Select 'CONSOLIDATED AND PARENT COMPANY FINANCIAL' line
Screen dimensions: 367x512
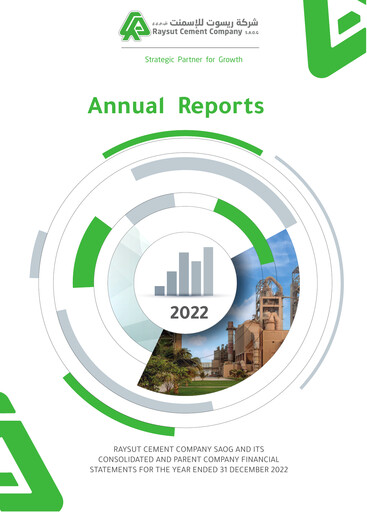point(189,459)
